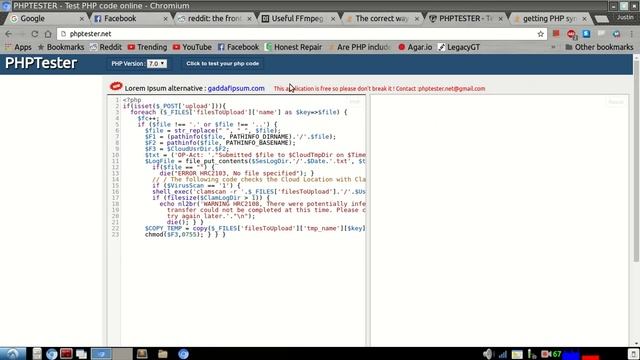Open the Reddit bookmark

click(106, 47)
